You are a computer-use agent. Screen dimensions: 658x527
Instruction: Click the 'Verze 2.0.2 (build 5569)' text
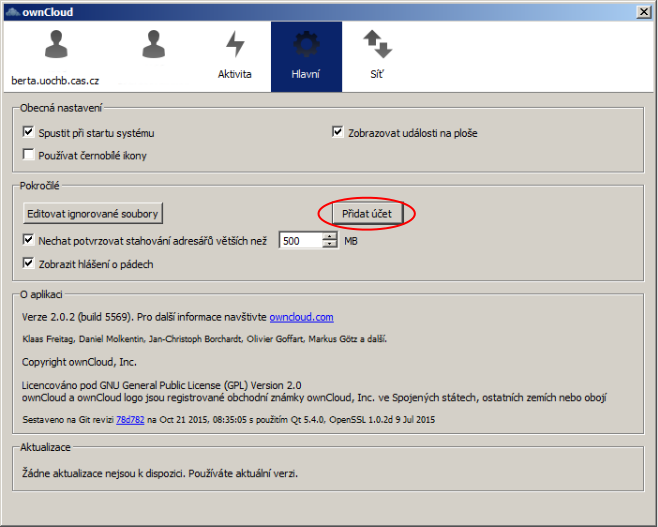point(78,317)
